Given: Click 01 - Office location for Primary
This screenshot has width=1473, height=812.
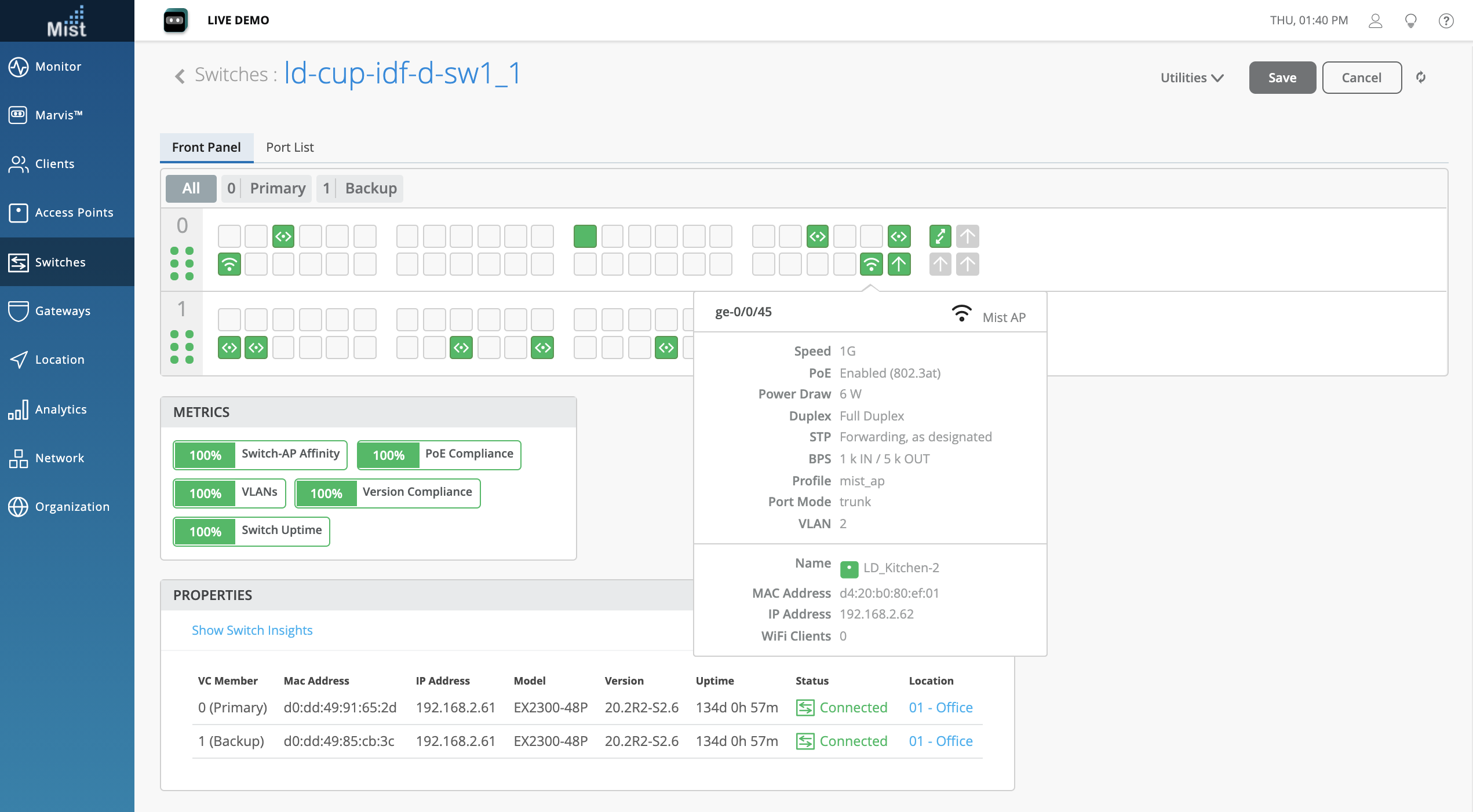Looking at the screenshot, I should [x=940, y=707].
